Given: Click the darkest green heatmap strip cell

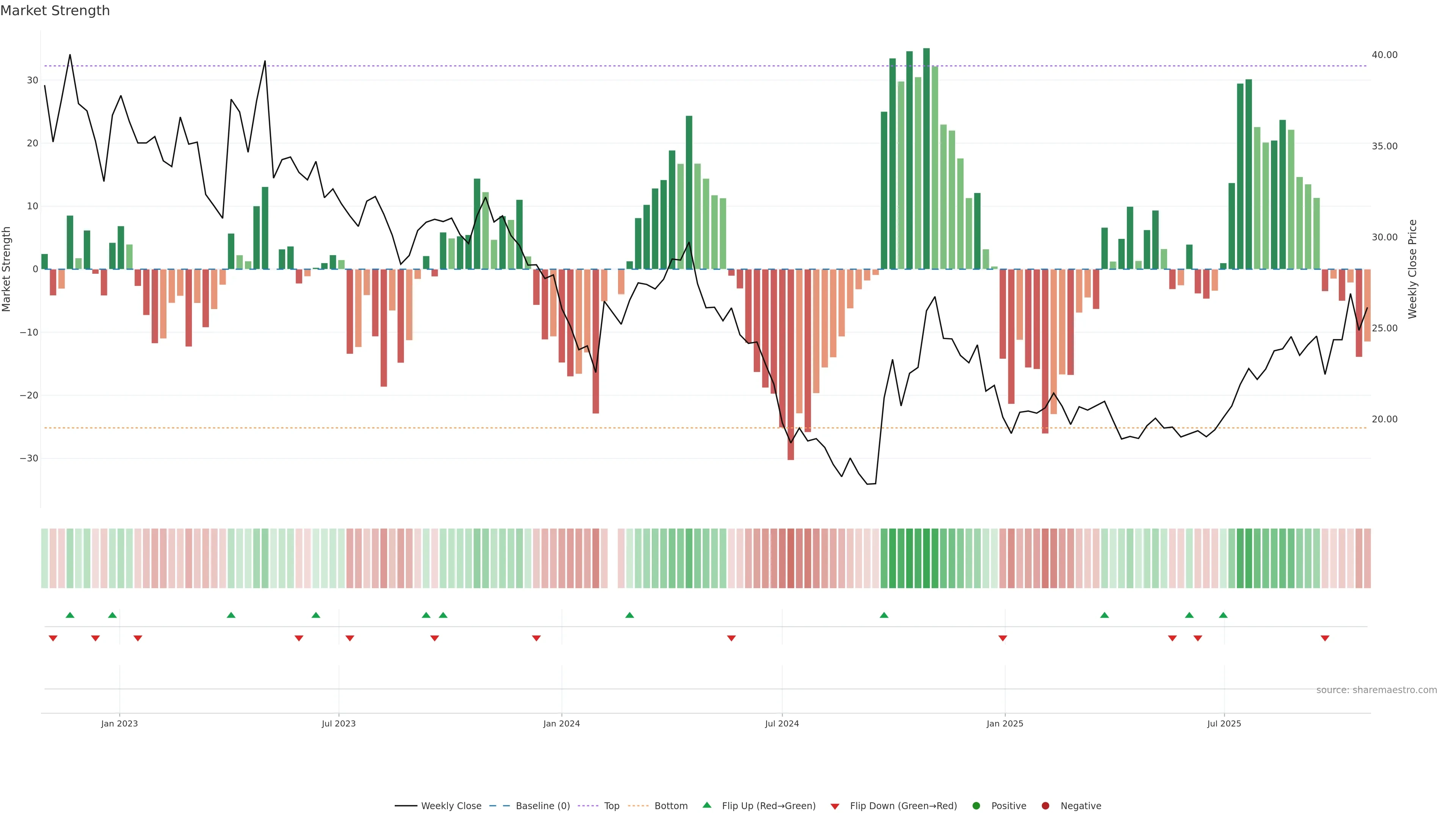Looking at the screenshot, I should tap(926, 559).
